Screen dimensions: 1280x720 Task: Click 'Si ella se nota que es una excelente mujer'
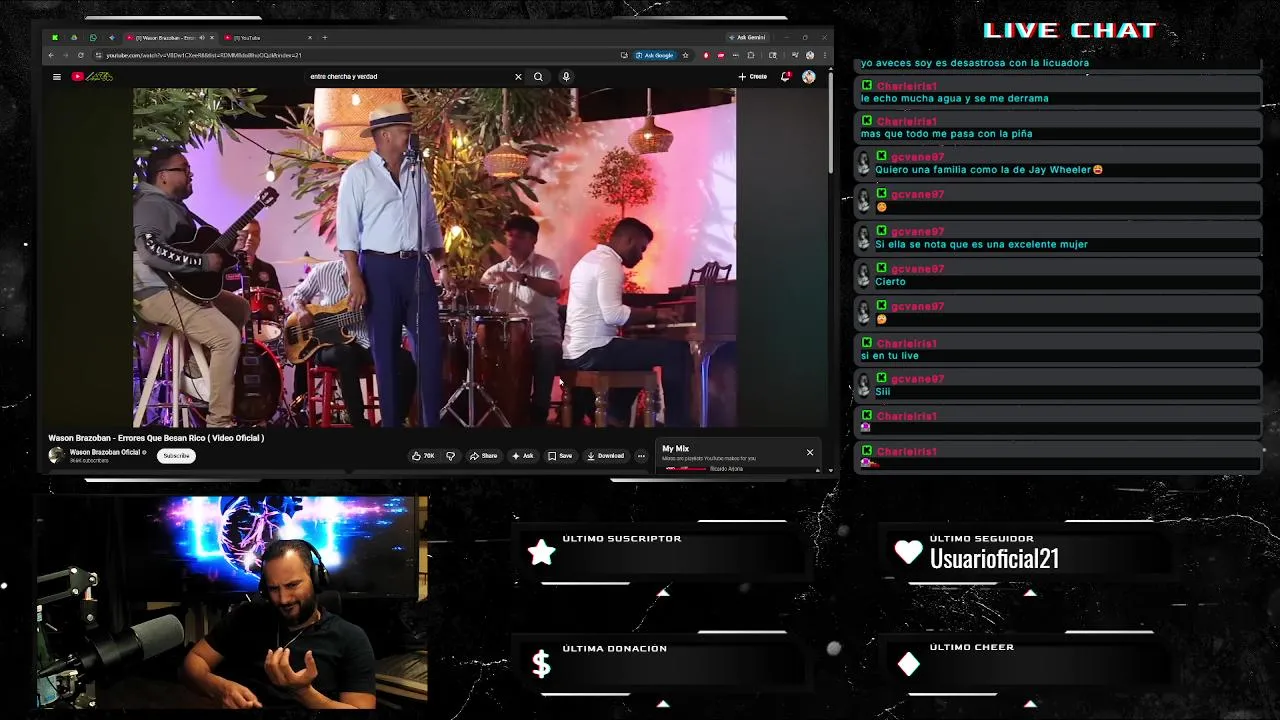point(981,245)
